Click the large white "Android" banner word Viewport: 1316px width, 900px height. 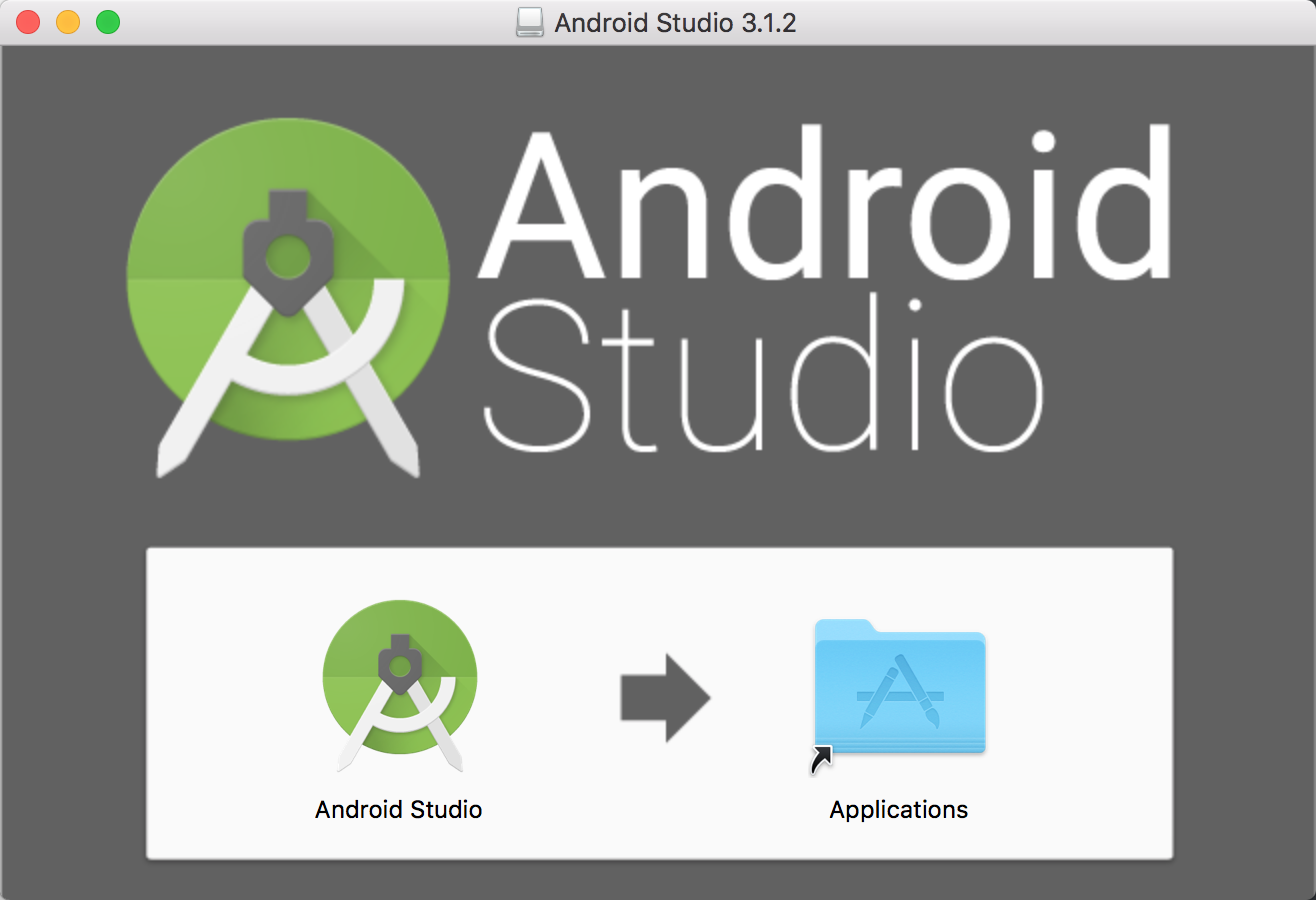click(823, 203)
